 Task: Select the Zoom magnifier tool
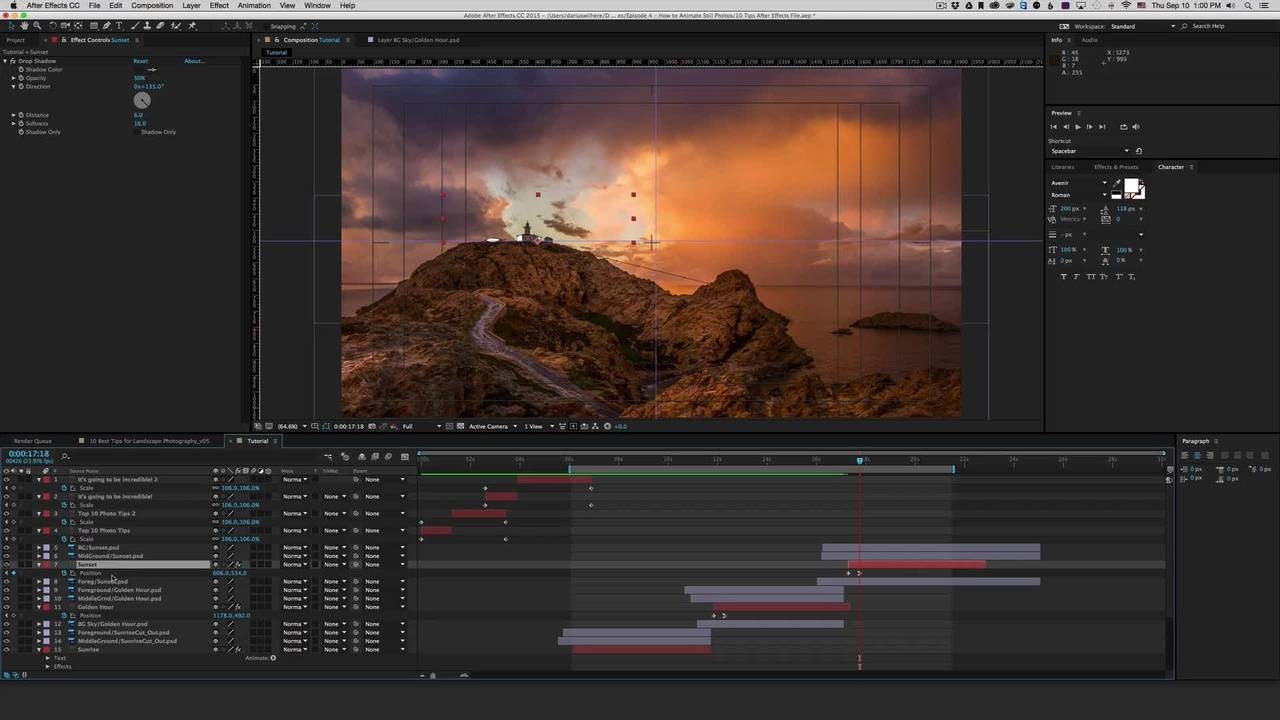pos(37,26)
